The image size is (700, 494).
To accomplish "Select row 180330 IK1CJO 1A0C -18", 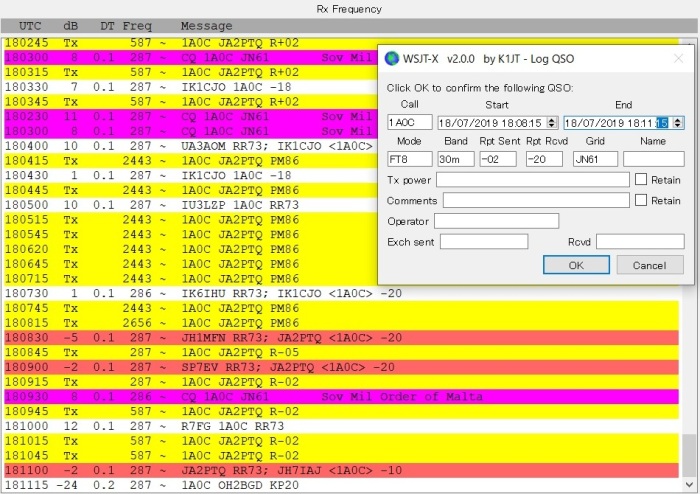I will click(191, 87).
